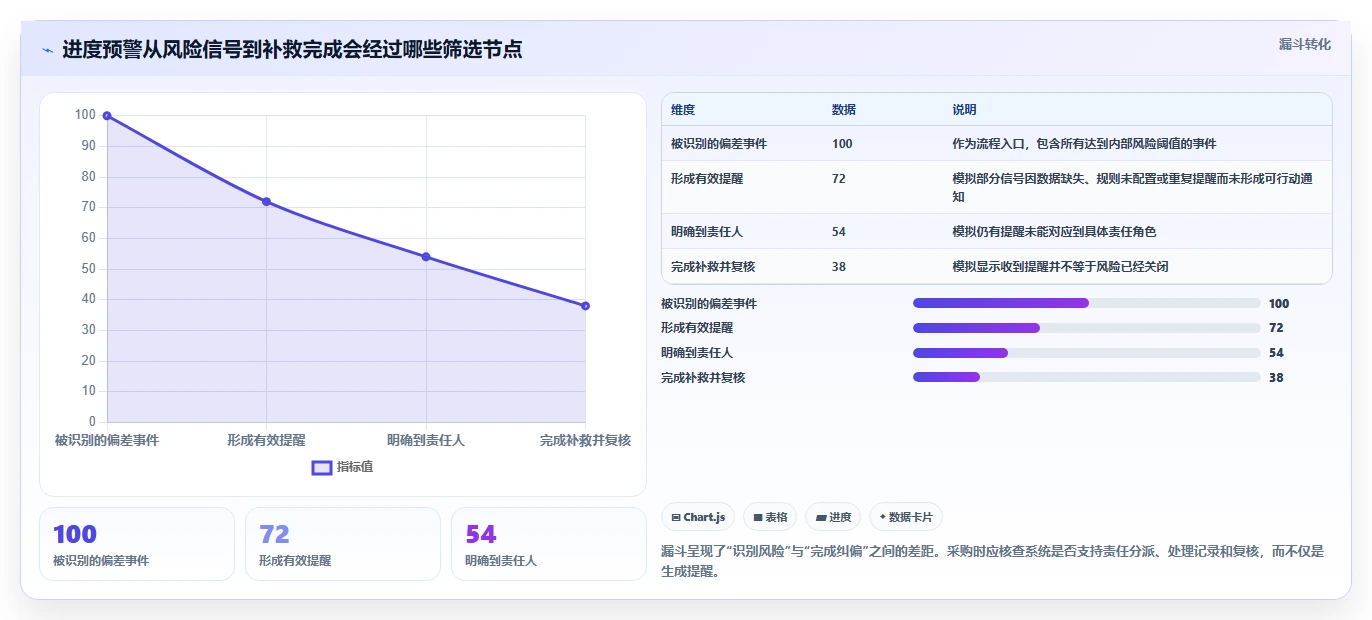The height and width of the screenshot is (620, 1372).
Task: Click the 38 value beside its progress bar
Action: pyautogui.click(x=1276, y=377)
